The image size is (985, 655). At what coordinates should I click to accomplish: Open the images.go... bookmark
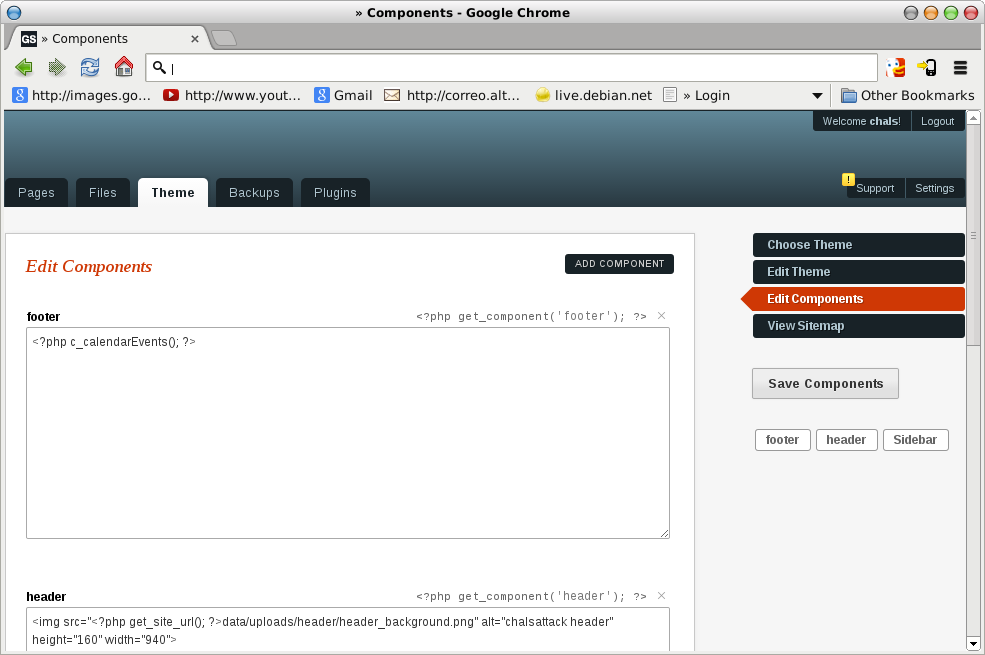pos(82,95)
